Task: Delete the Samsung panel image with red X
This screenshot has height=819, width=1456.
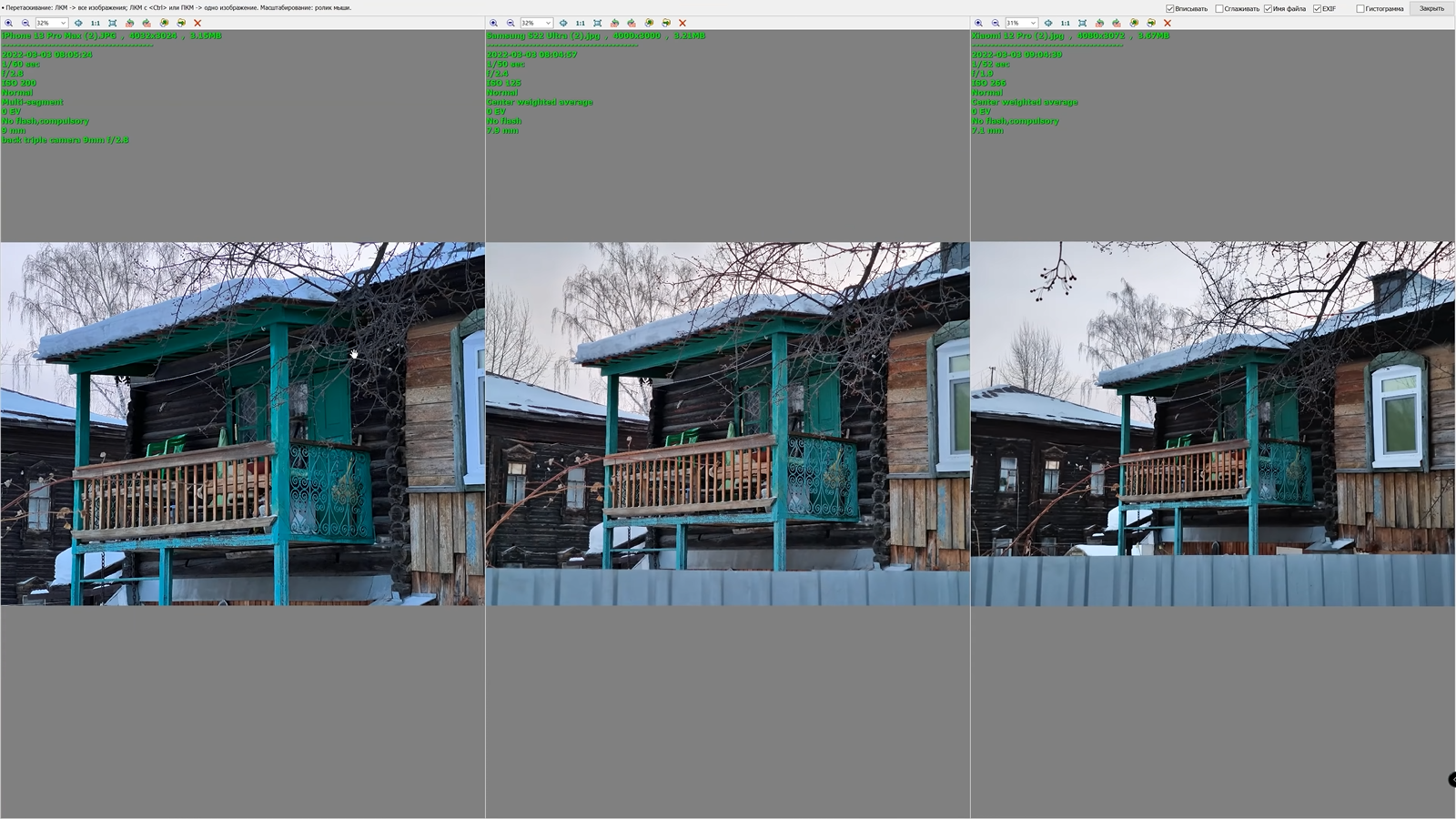Action: (682, 23)
